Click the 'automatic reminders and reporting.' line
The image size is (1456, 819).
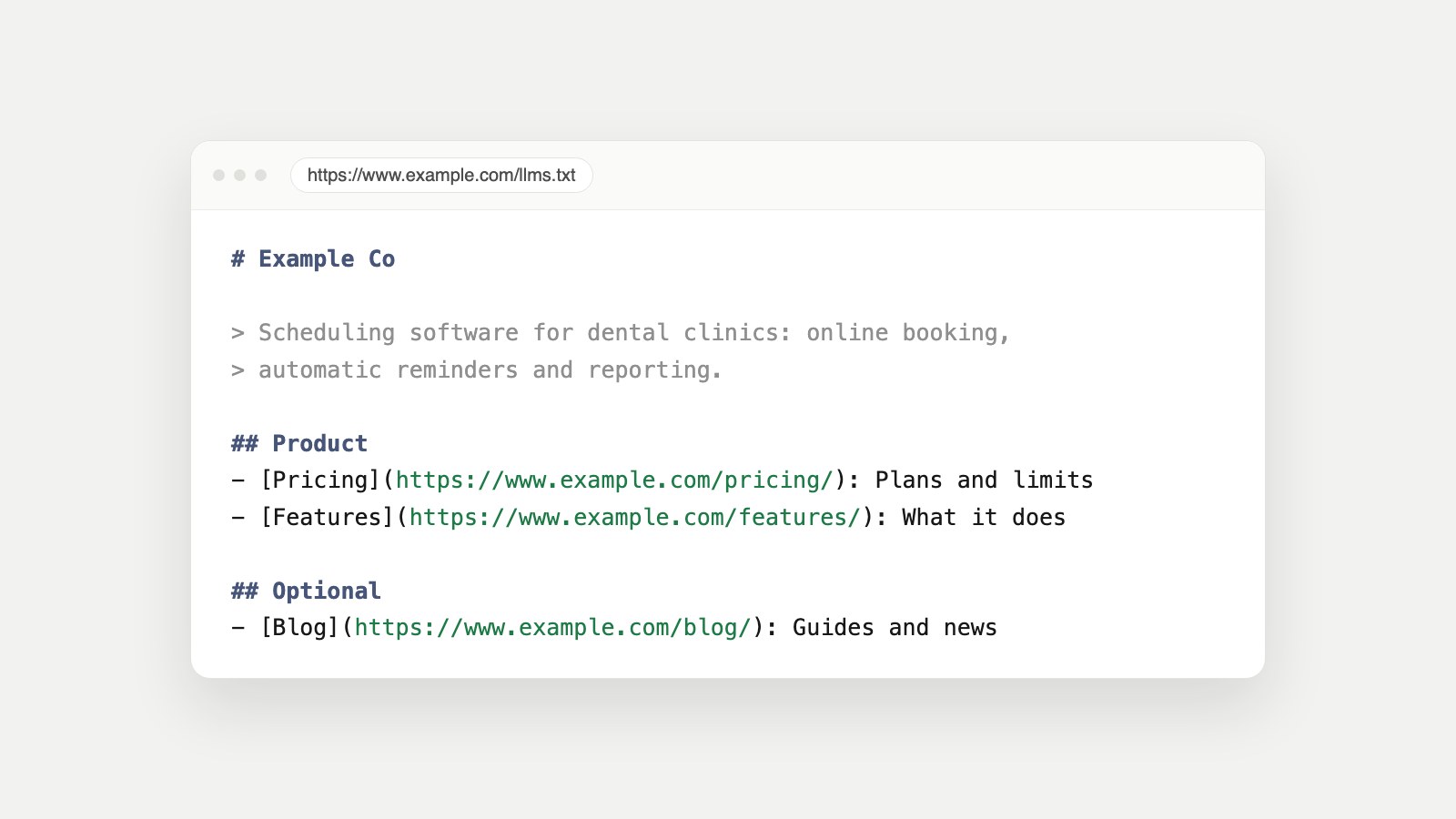[x=476, y=370]
